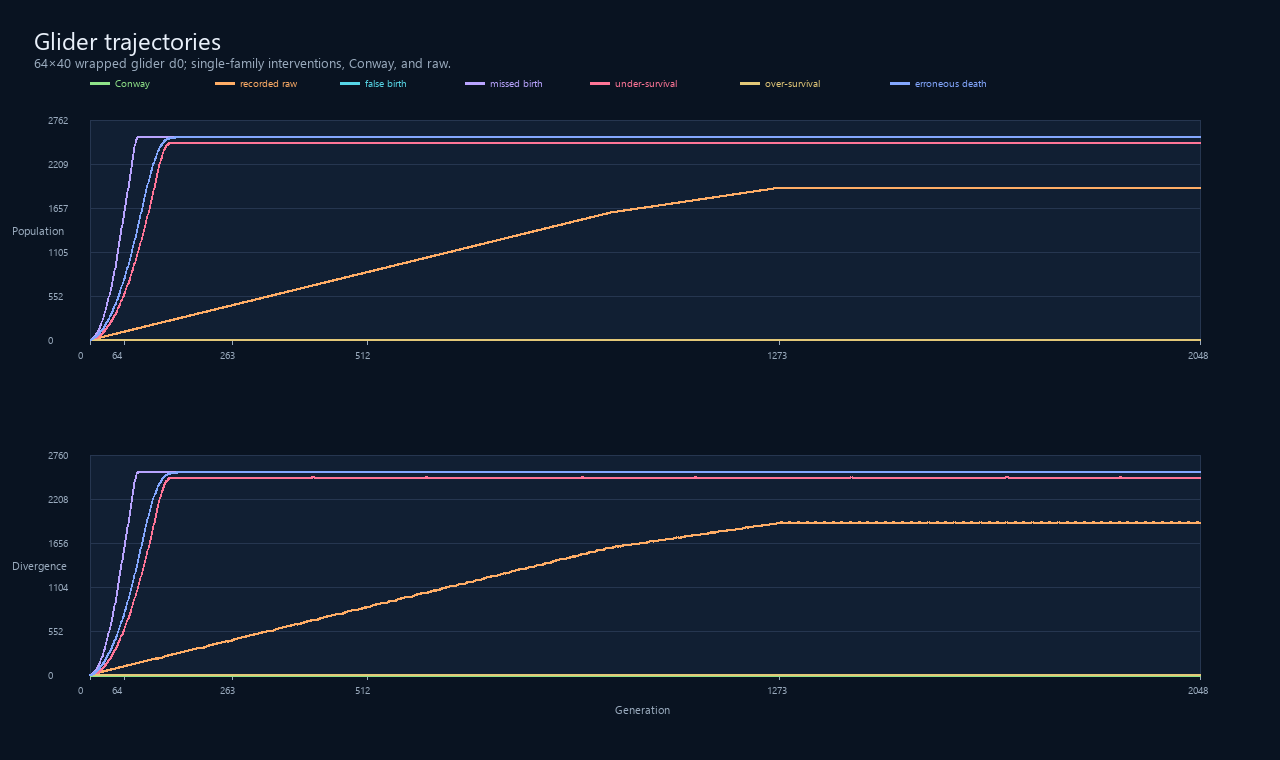Click the pink under-survival legend swatch
This screenshot has width=1280, height=760.
click(600, 83)
